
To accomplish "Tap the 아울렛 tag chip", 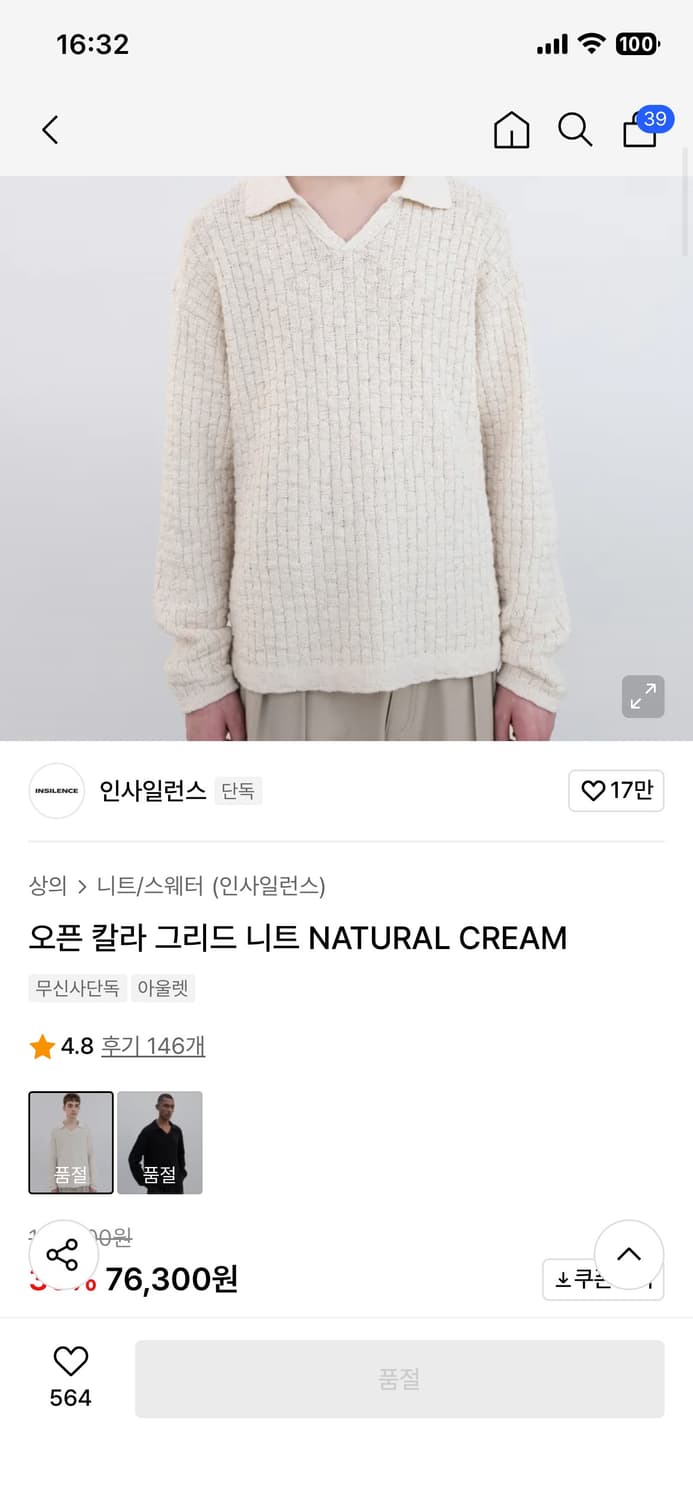I will (162, 989).
